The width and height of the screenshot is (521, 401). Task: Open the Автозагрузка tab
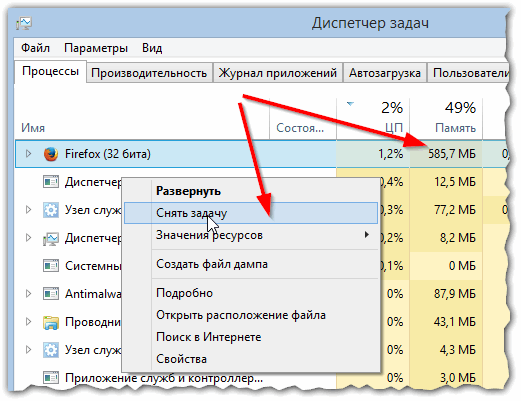pyautogui.click(x=385, y=73)
